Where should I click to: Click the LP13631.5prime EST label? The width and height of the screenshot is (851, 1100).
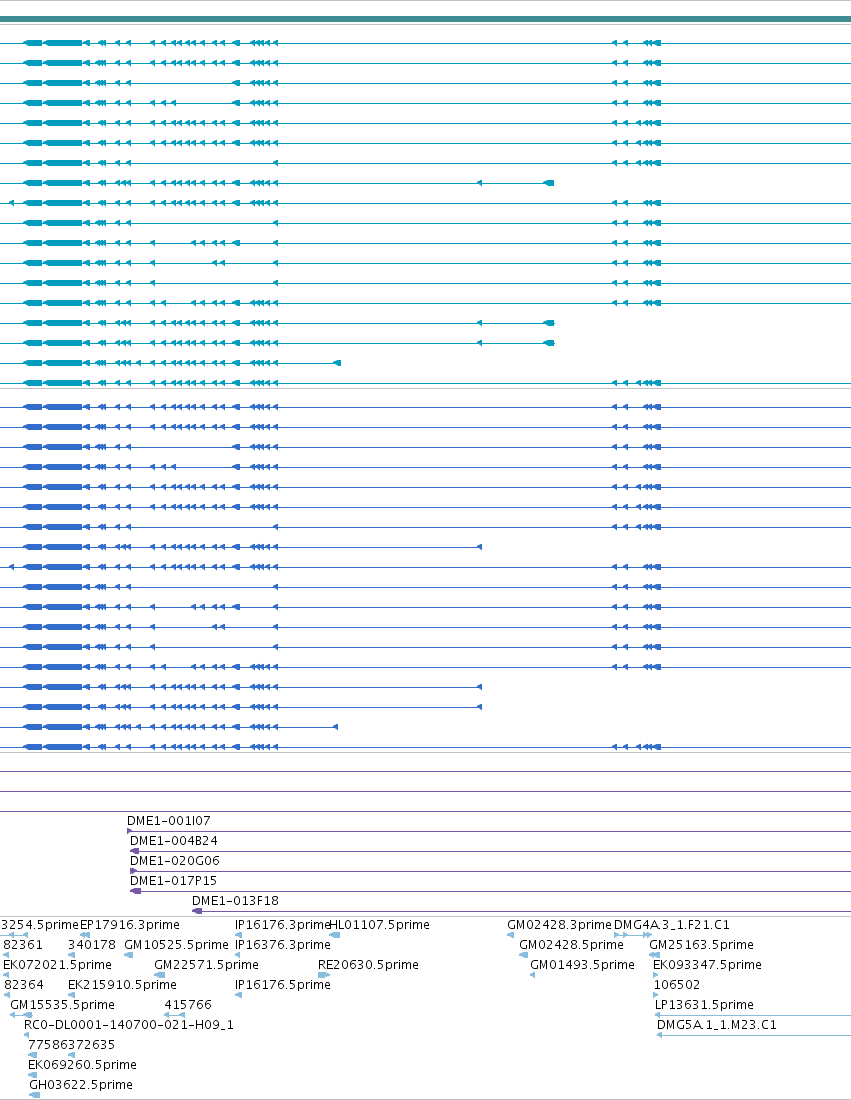704,1005
